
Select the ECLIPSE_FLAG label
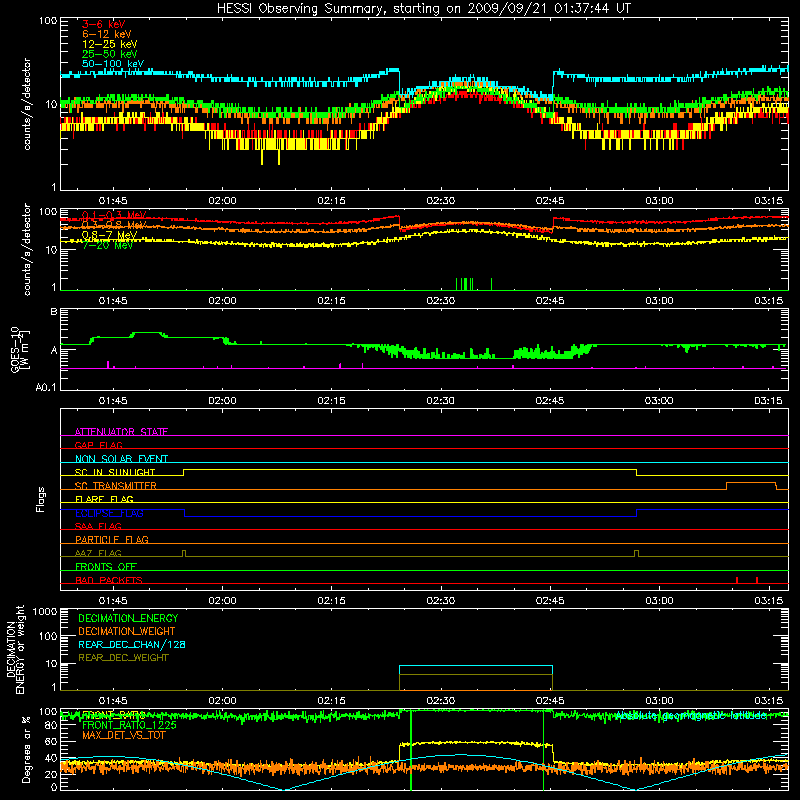pyautogui.click(x=109, y=513)
